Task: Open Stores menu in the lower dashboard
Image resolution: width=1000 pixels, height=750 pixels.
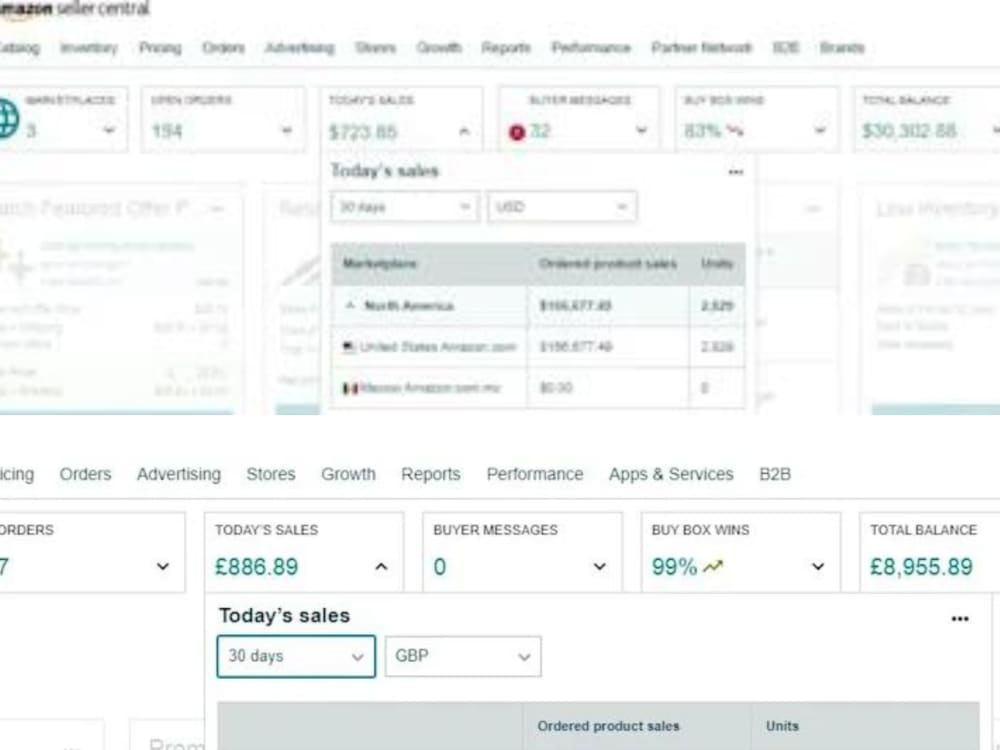Action: tap(271, 474)
